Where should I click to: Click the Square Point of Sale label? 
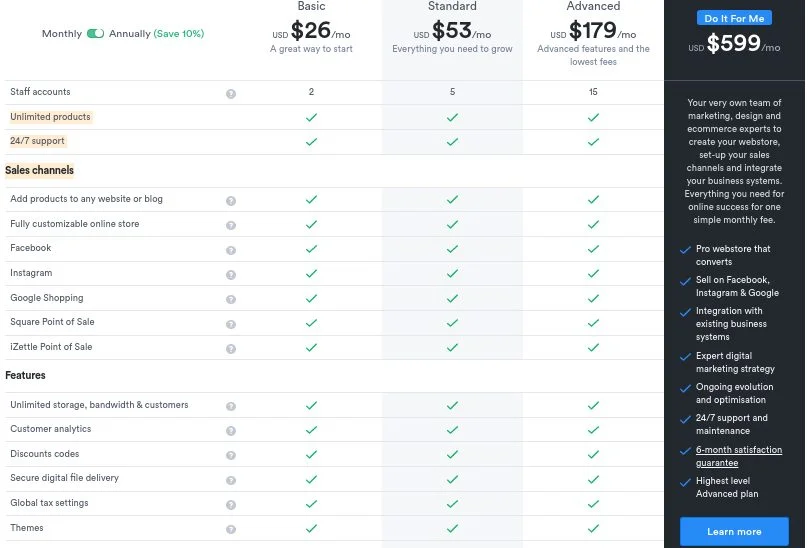click(52, 322)
